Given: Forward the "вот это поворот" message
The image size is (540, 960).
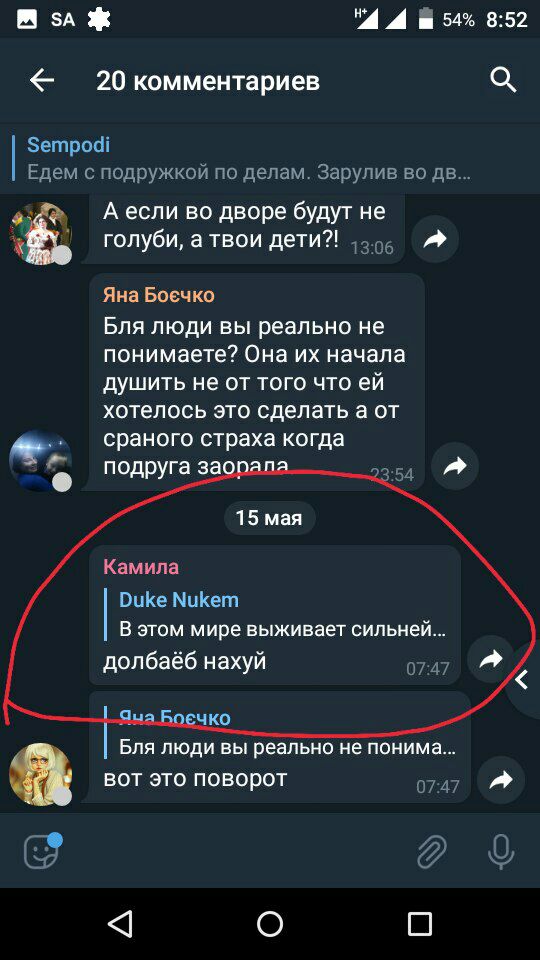Looking at the screenshot, I should coord(501,779).
